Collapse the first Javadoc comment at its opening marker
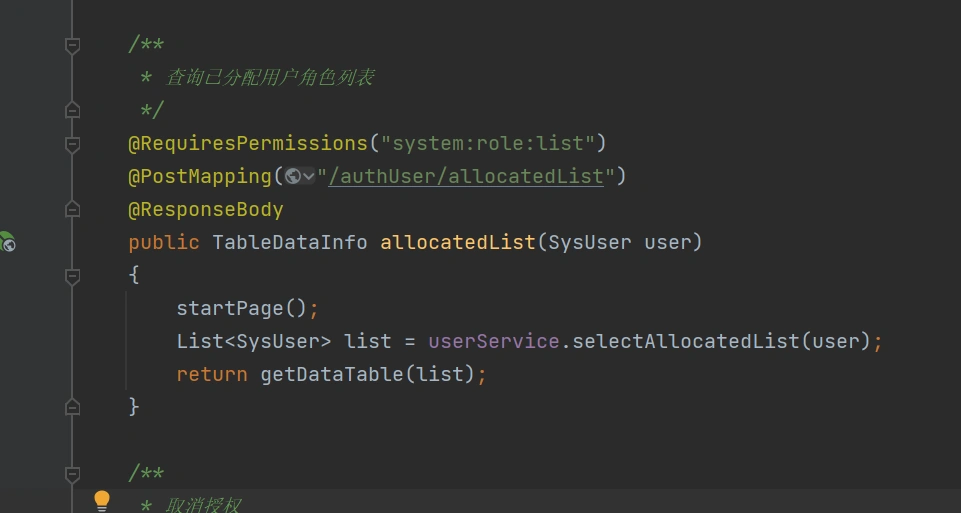Image resolution: width=961 pixels, height=513 pixels. (x=72, y=45)
